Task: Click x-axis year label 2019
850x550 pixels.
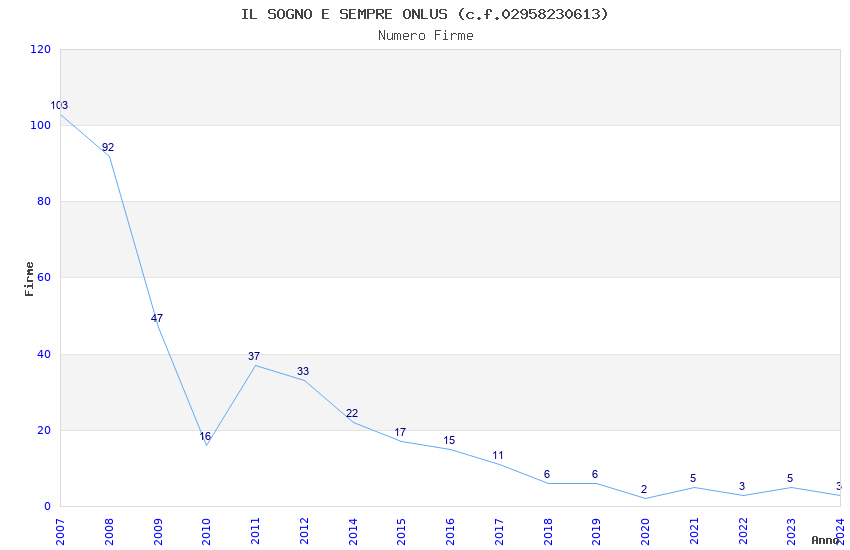Action: tap(596, 532)
